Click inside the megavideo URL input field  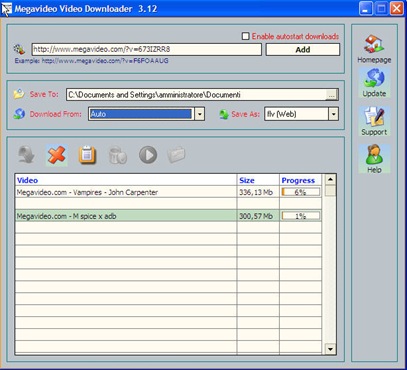146,49
